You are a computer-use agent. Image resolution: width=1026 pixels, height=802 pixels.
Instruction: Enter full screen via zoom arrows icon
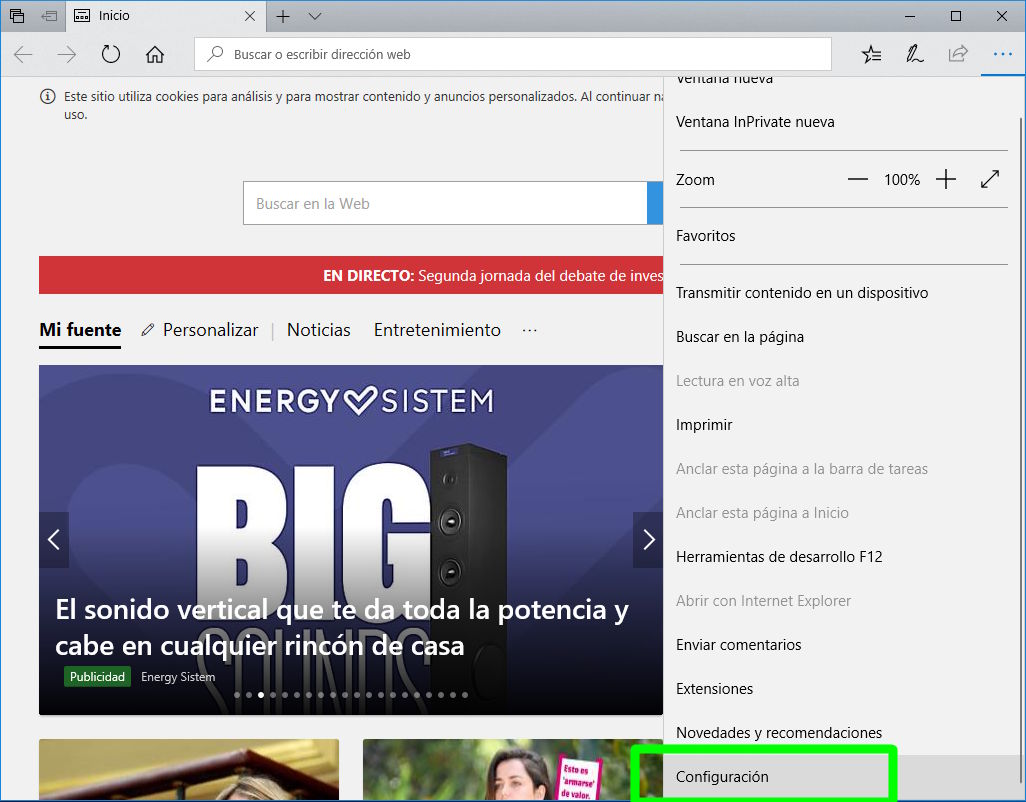tap(990, 180)
